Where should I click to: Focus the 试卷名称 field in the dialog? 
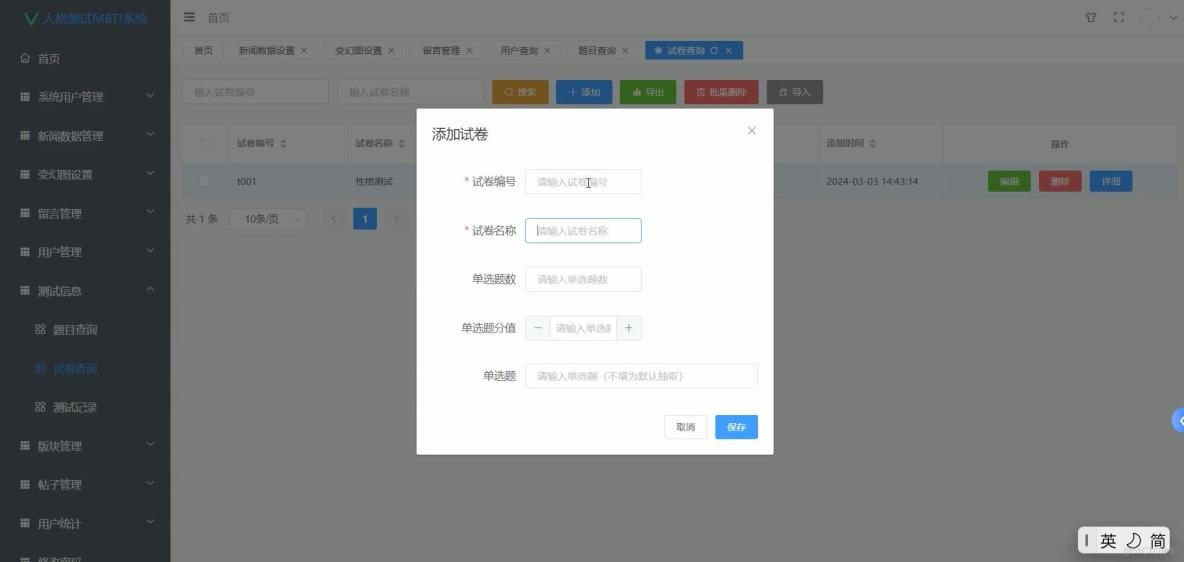583,230
